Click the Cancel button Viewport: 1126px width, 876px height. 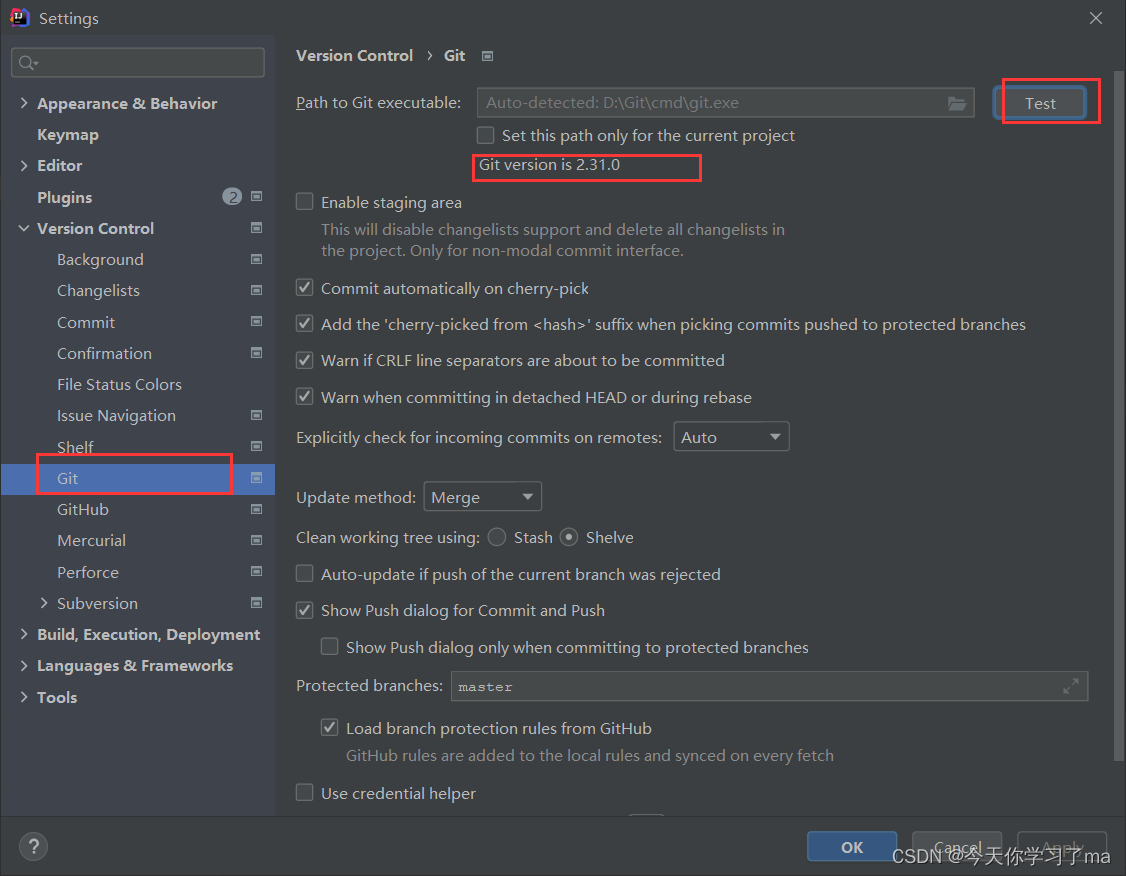957,847
